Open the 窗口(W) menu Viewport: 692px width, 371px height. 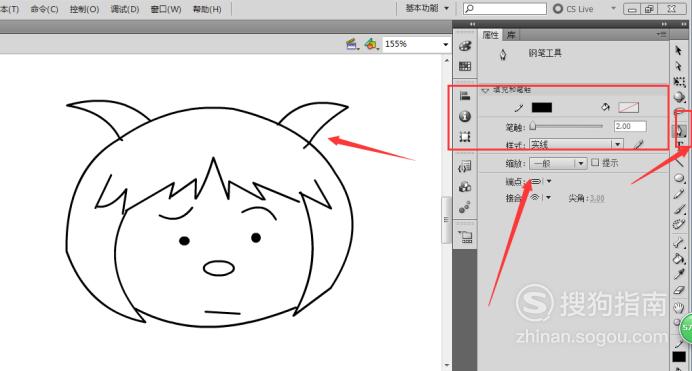pos(165,9)
